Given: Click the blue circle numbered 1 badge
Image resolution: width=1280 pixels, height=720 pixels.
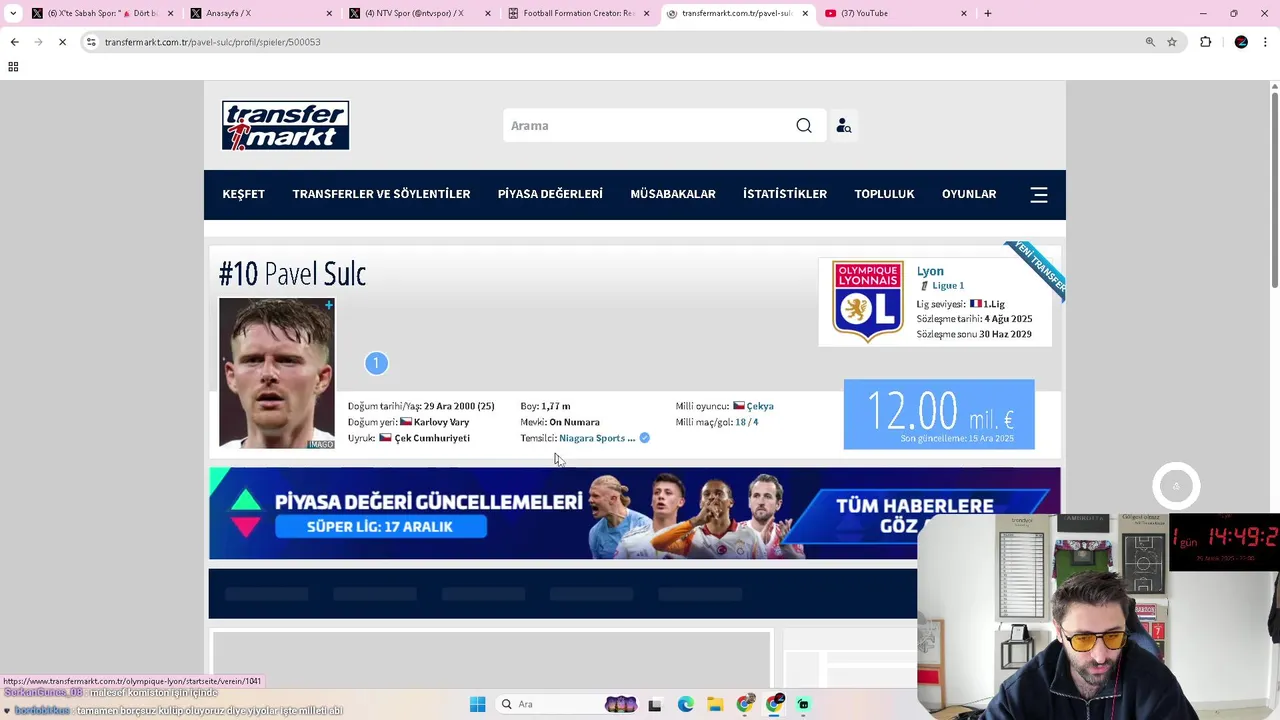Looking at the screenshot, I should pos(376,363).
